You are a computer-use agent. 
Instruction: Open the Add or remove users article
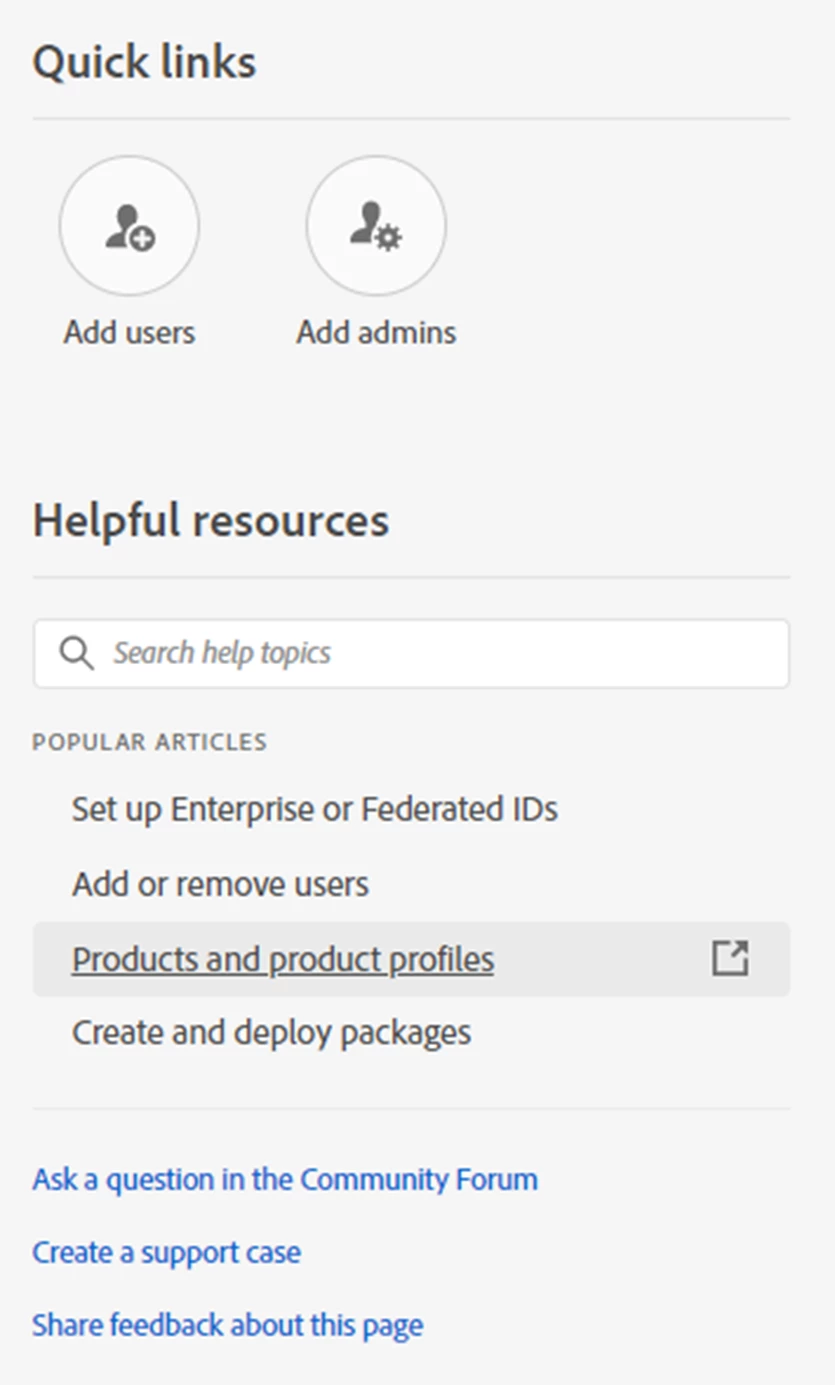pos(220,884)
